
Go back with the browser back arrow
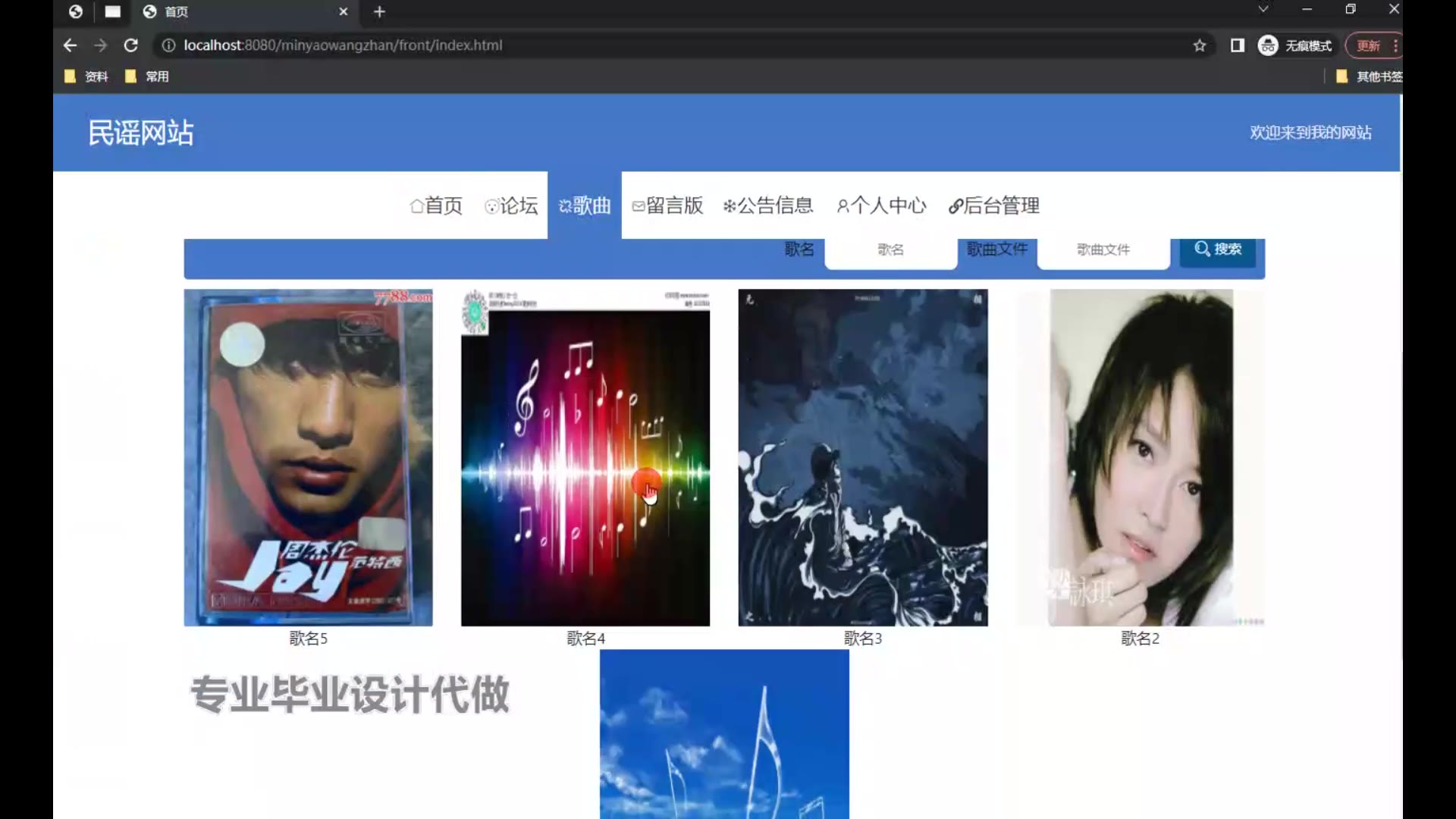pyautogui.click(x=70, y=45)
